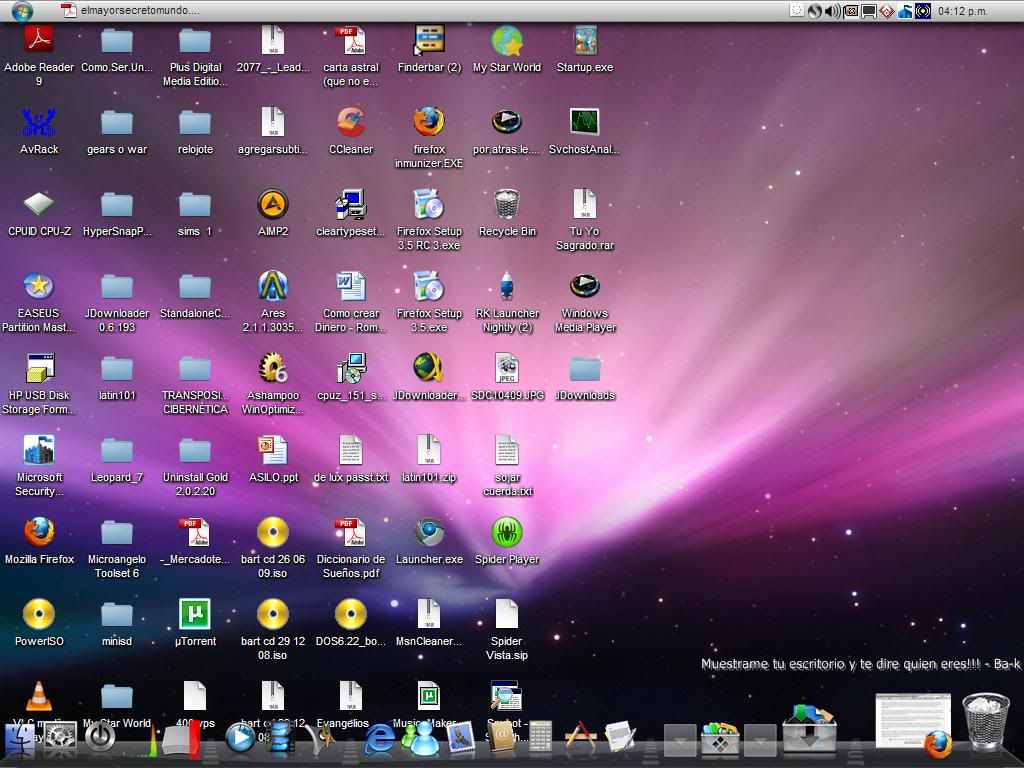This screenshot has height=768, width=1024.
Task: Select Microangelo Toolset 6 folder
Action: point(117,532)
